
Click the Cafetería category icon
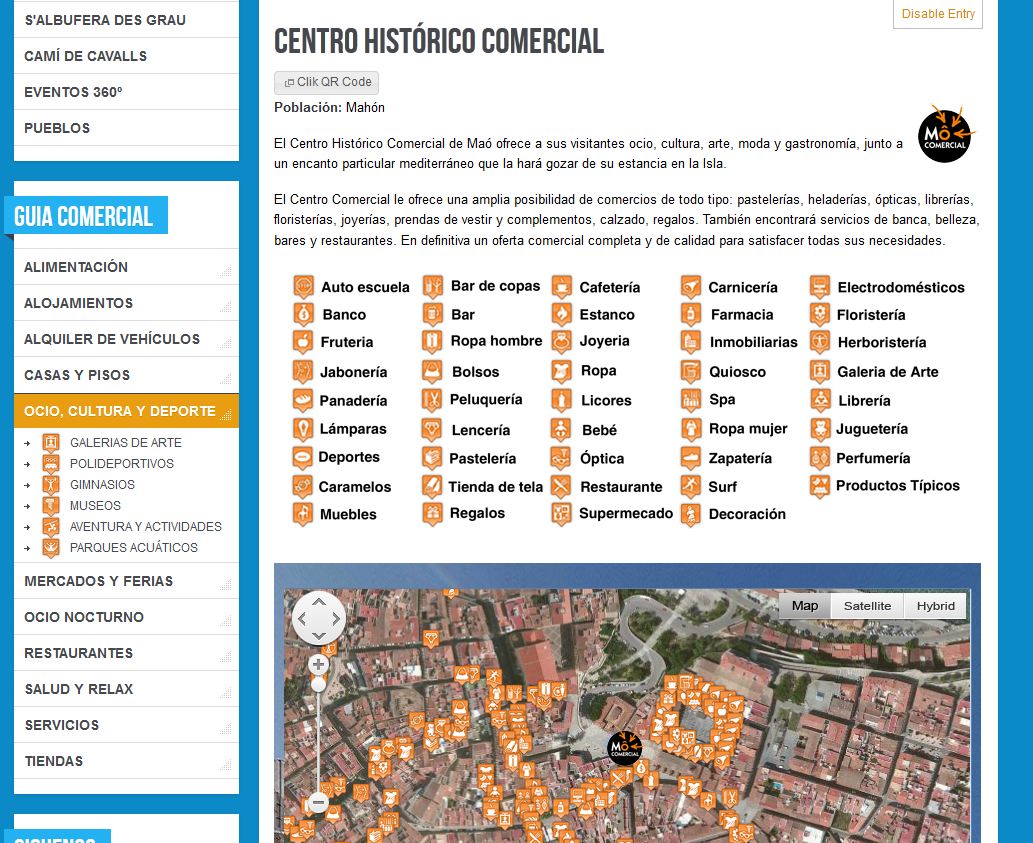561,287
